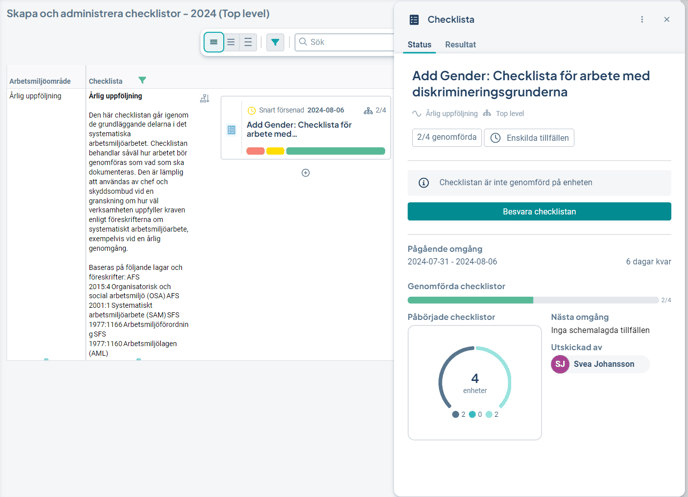The height and width of the screenshot is (497, 688).
Task: Click the checklist icon on the card
Action: (232, 130)
